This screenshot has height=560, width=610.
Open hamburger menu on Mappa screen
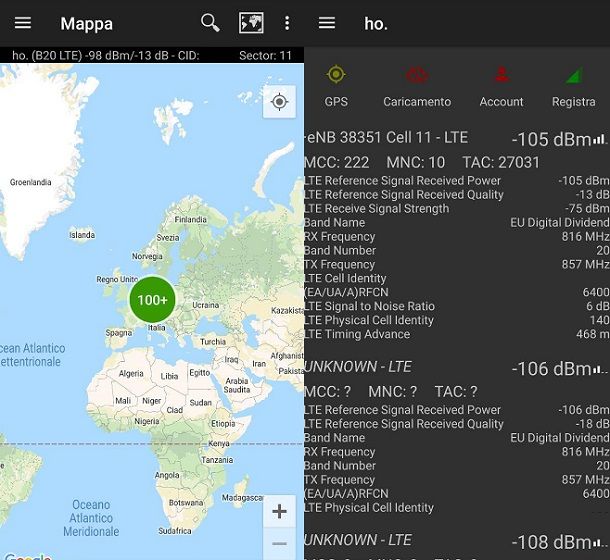(23, 23)
